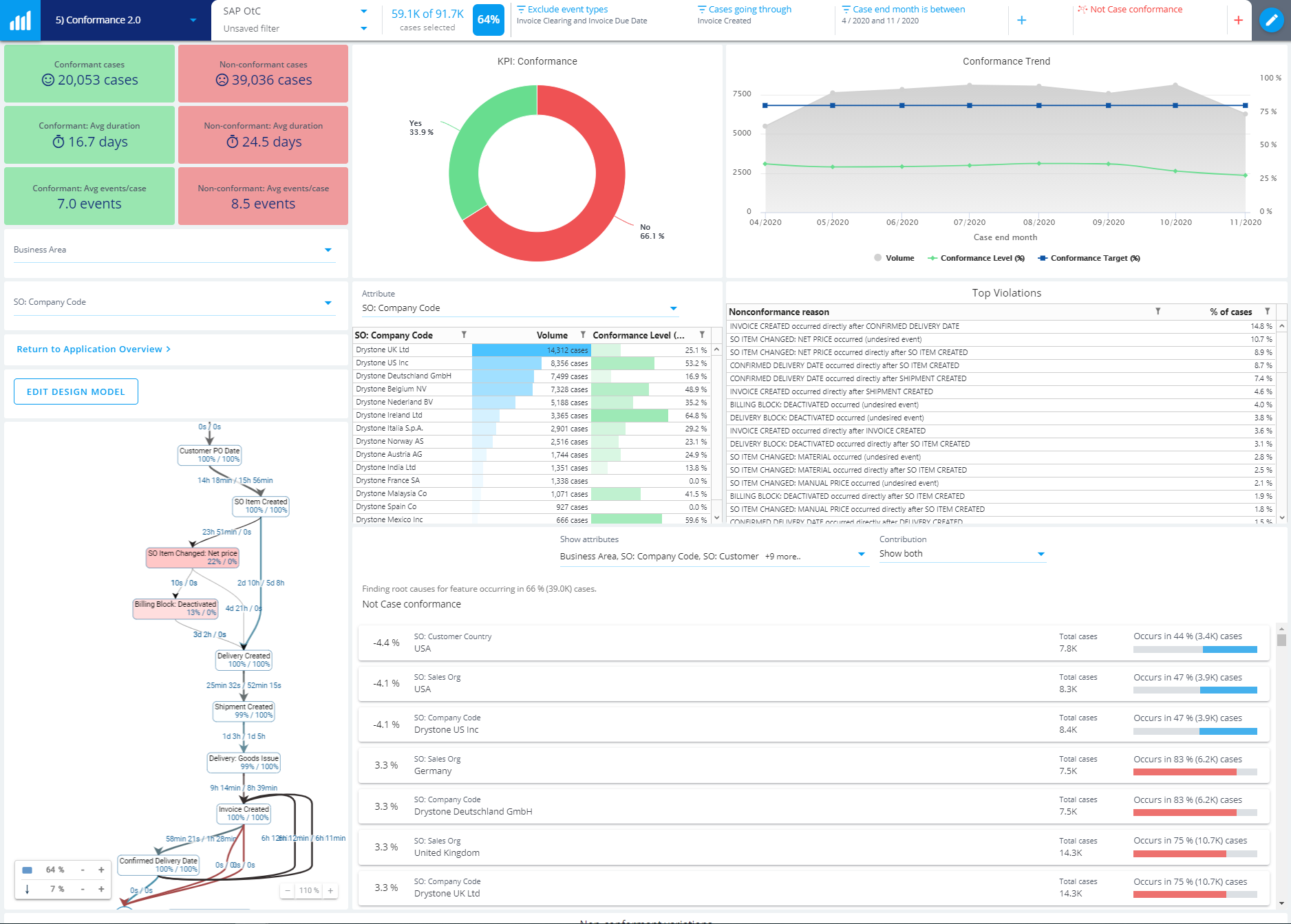1291x924 pixels.
Task: Open edit mode with the pencil icon
Action: pos(1271,20)
